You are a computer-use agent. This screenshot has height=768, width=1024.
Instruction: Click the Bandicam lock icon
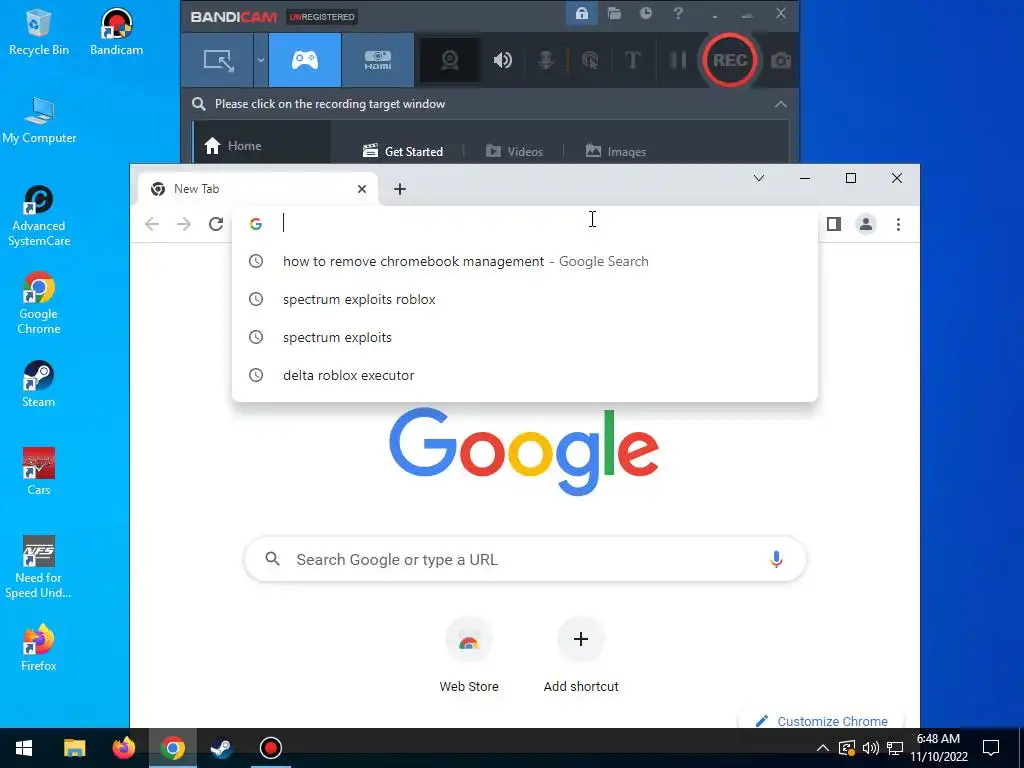point(581,14)
